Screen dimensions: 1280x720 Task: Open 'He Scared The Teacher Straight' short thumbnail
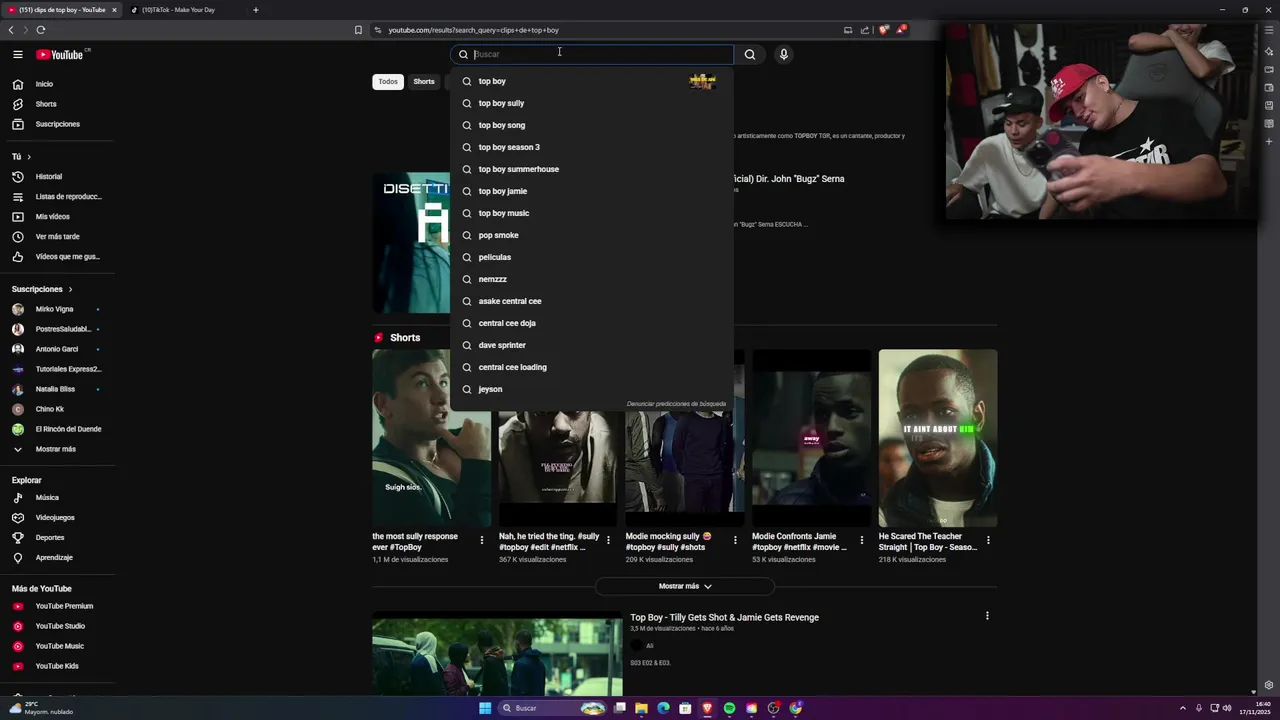pos(938,437)
